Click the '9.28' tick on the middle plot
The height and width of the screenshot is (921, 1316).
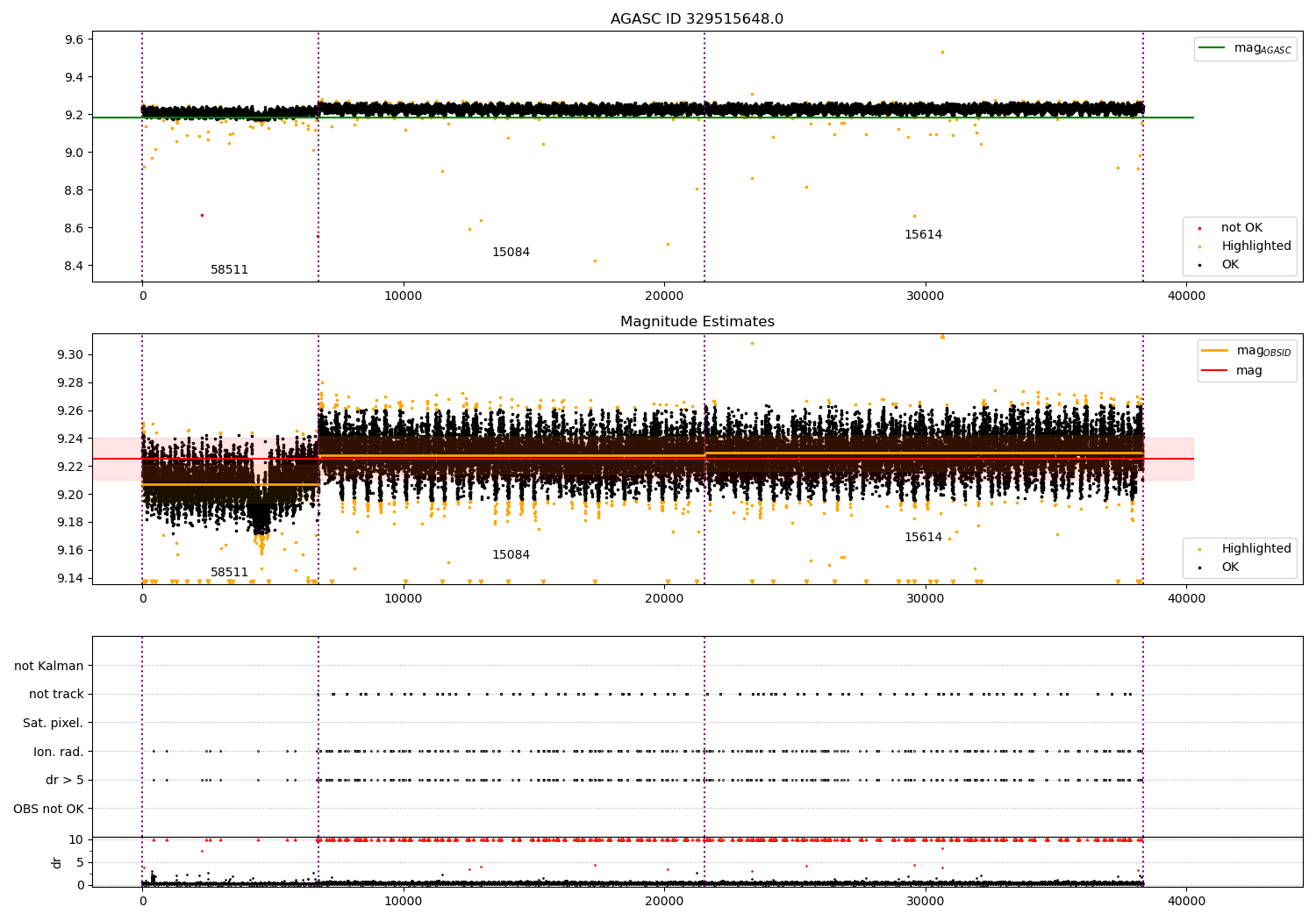pos(70,383)
